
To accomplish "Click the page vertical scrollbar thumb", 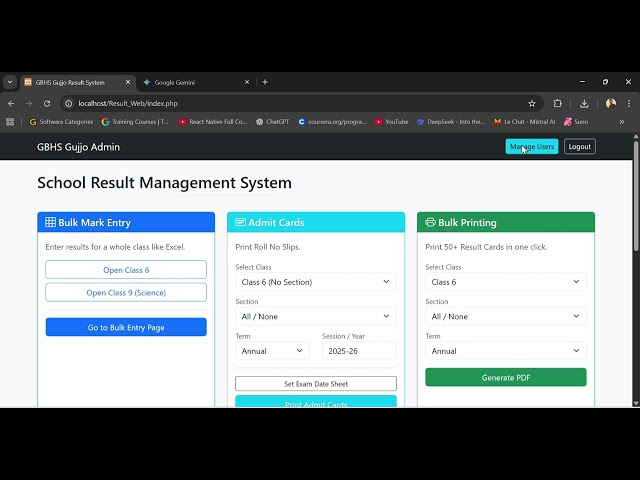I will 636,196.
